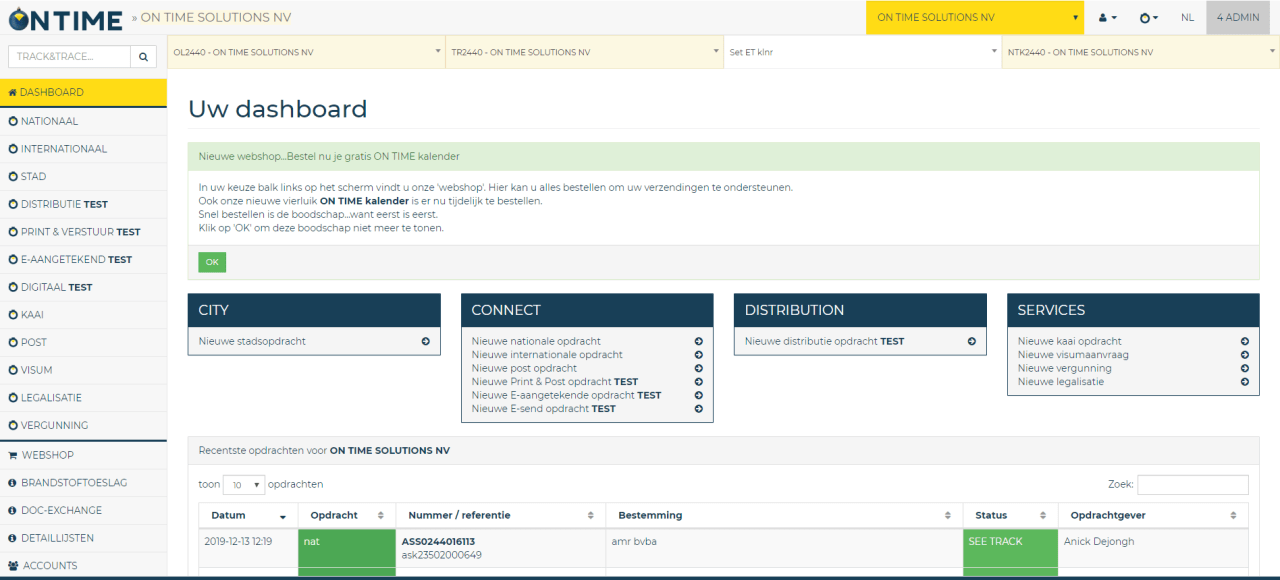
Task: Go to KAAI in the sidebar
Action: [83, 315]
